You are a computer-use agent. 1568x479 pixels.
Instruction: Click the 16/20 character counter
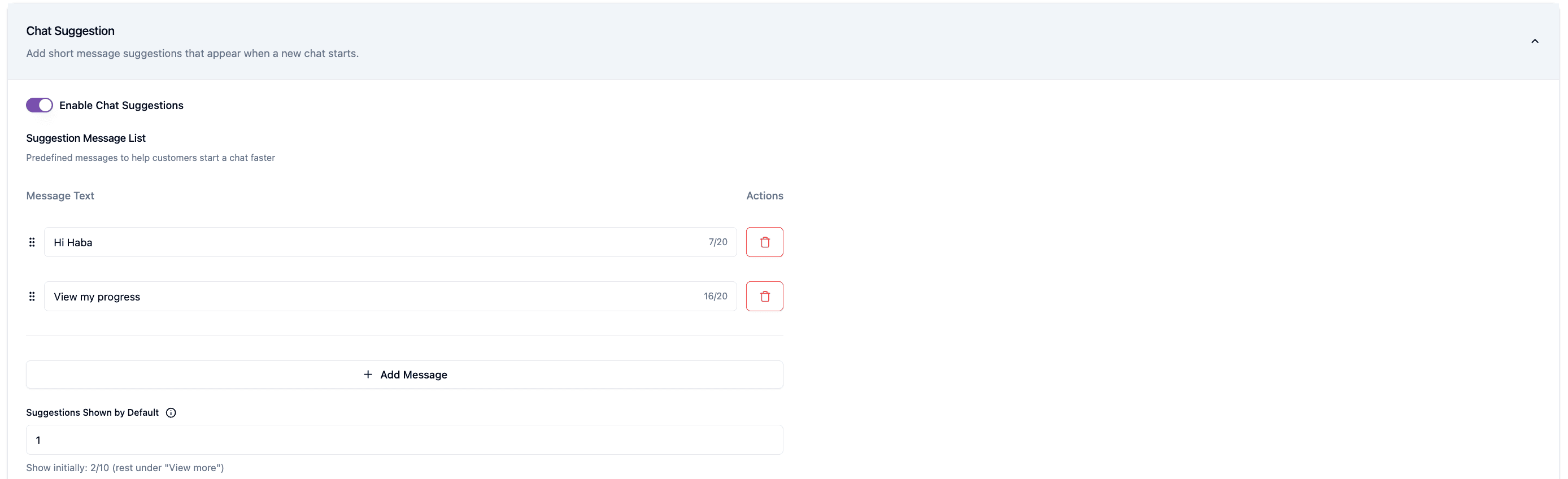[x=715, y=297]
